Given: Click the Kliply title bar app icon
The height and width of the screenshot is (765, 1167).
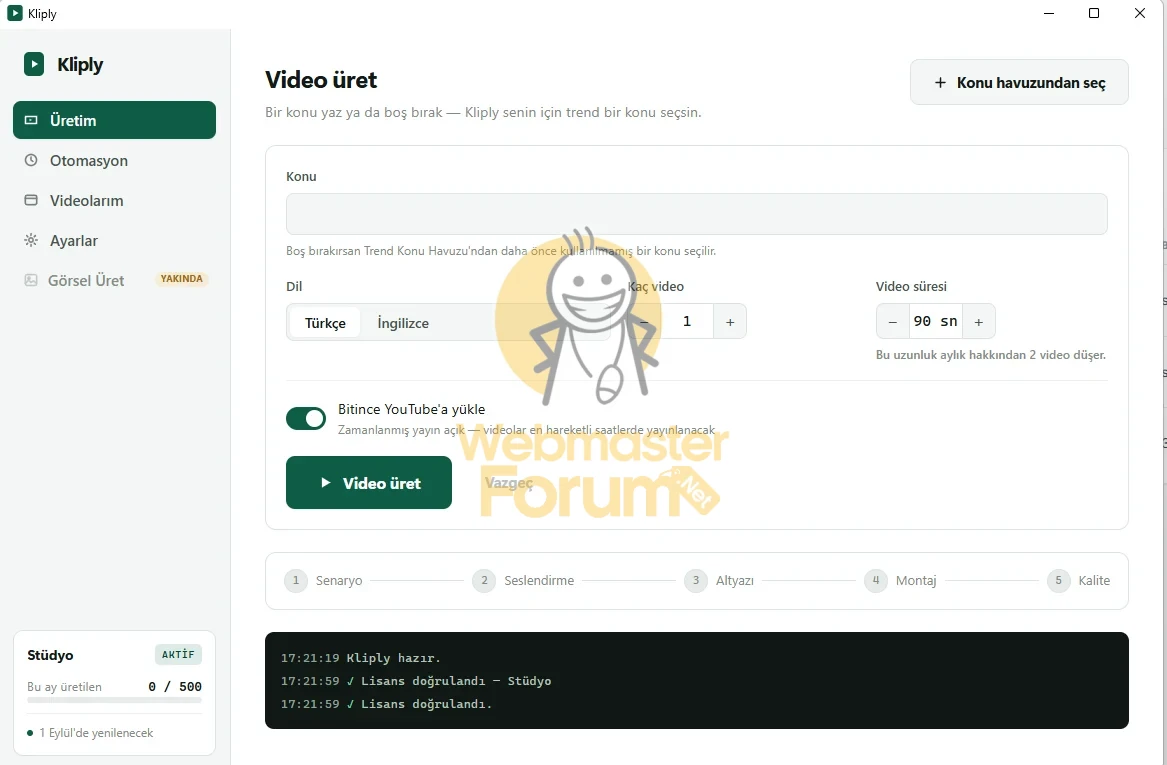Looking at the screenshot, I should 14,13.
